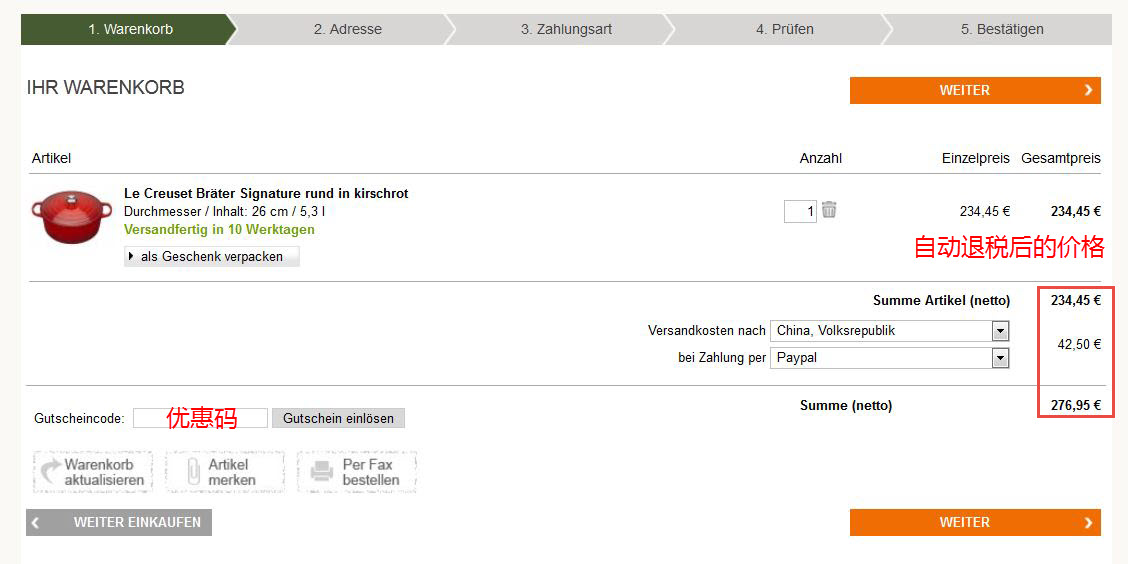Click the bottom orange WEITER button
Image resolution: width=1128 pixels, height=564 pixels.
click(x=975, y=522)
